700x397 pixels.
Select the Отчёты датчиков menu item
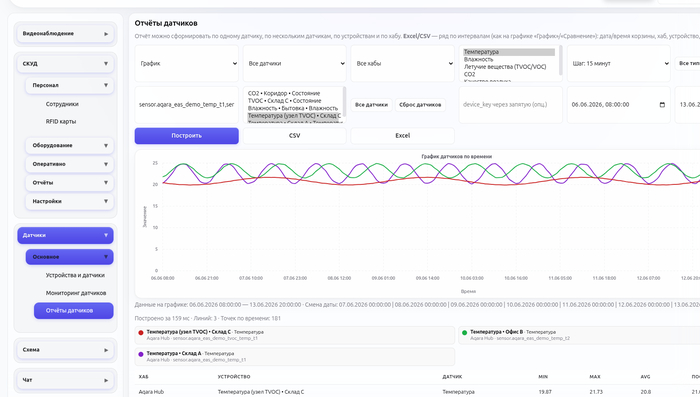tap(74, 311)
